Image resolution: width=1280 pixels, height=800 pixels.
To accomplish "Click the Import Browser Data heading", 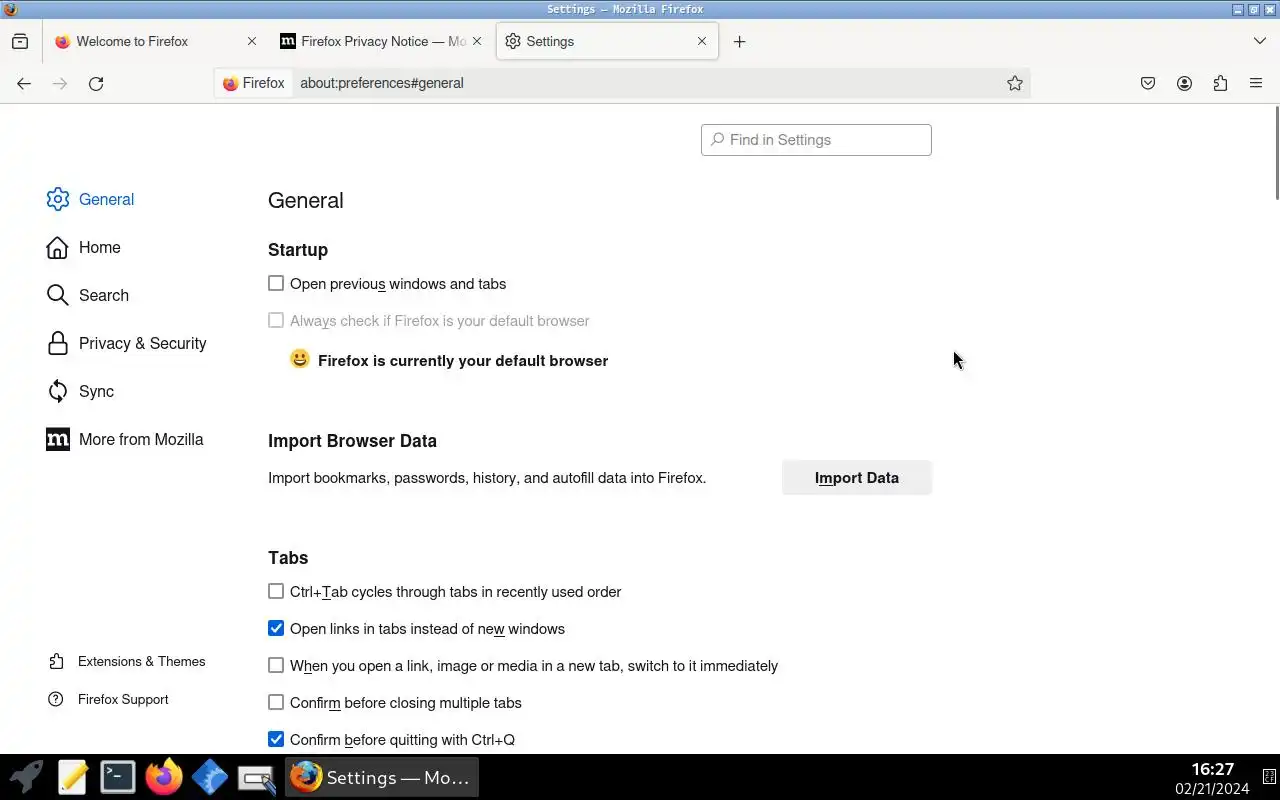I will coord(352,441).
